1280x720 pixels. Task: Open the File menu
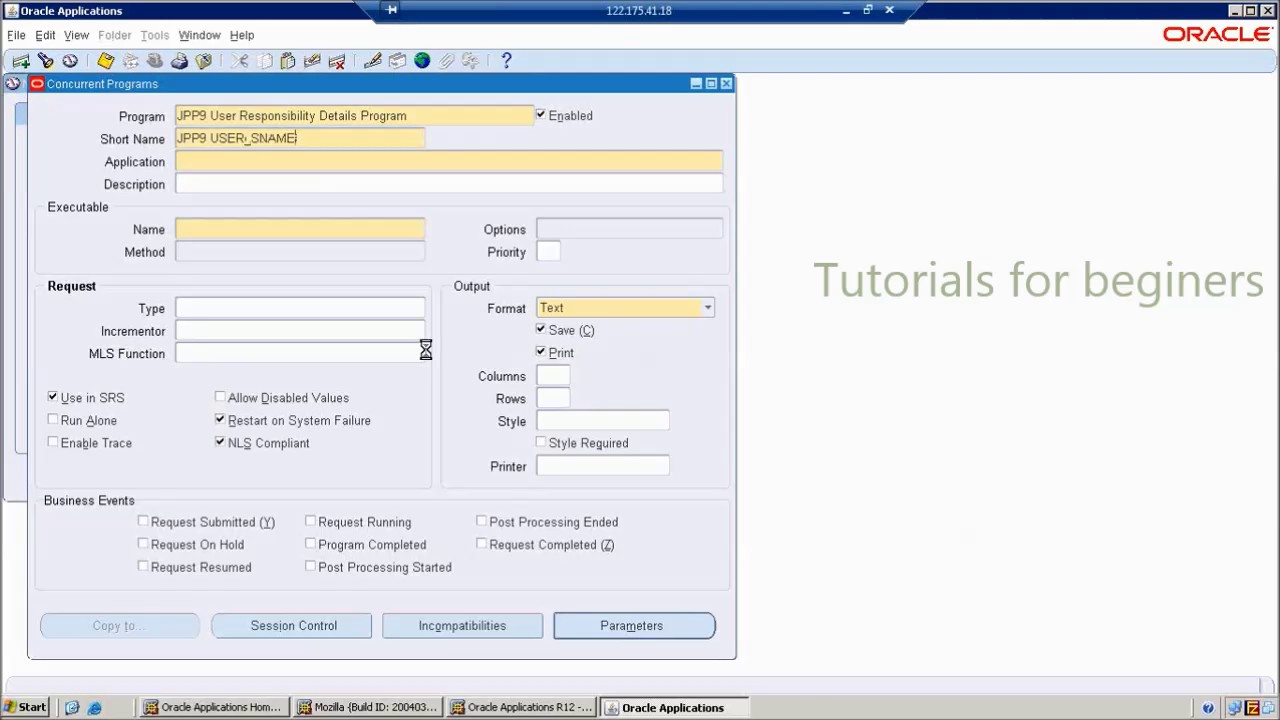pos(16,35)
